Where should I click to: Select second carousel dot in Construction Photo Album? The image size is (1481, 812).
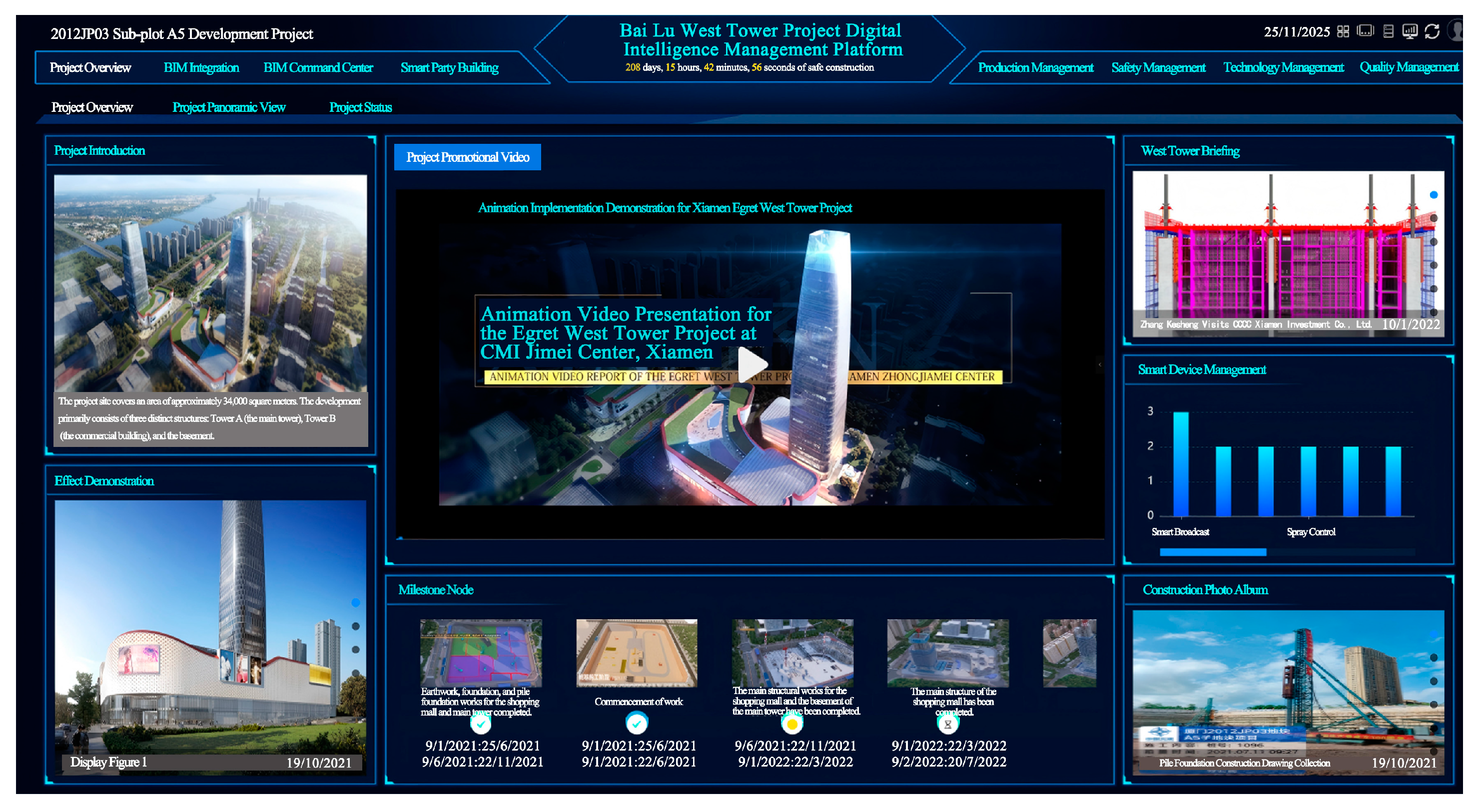(1434, 657)
